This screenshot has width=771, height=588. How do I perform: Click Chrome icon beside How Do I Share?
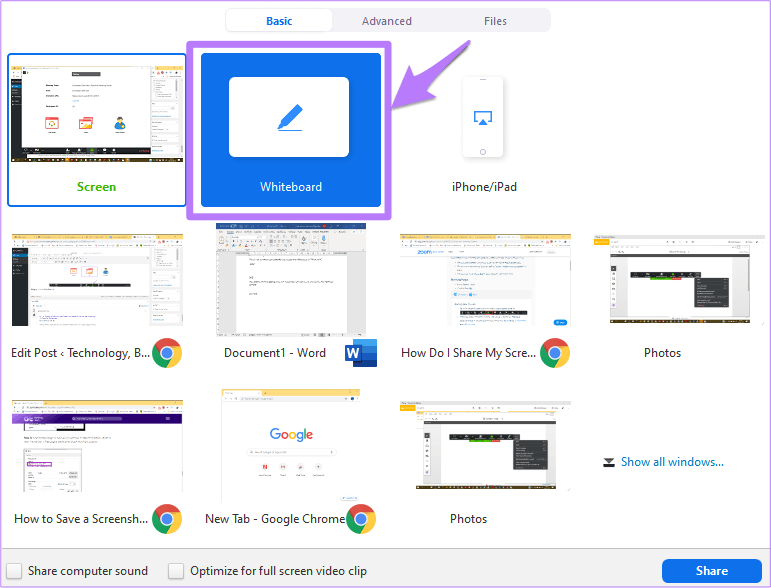[x=555, y=353]
